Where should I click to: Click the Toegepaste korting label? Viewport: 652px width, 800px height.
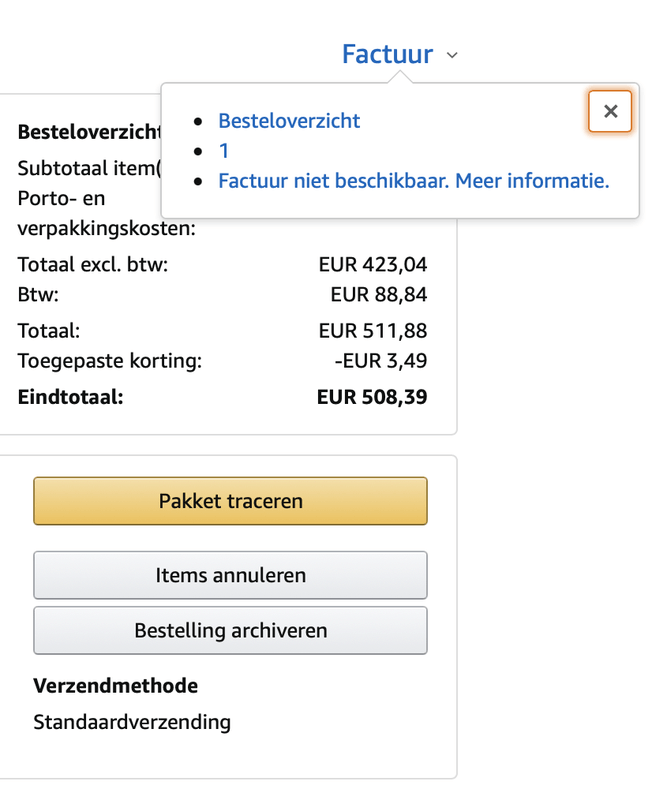110,360
